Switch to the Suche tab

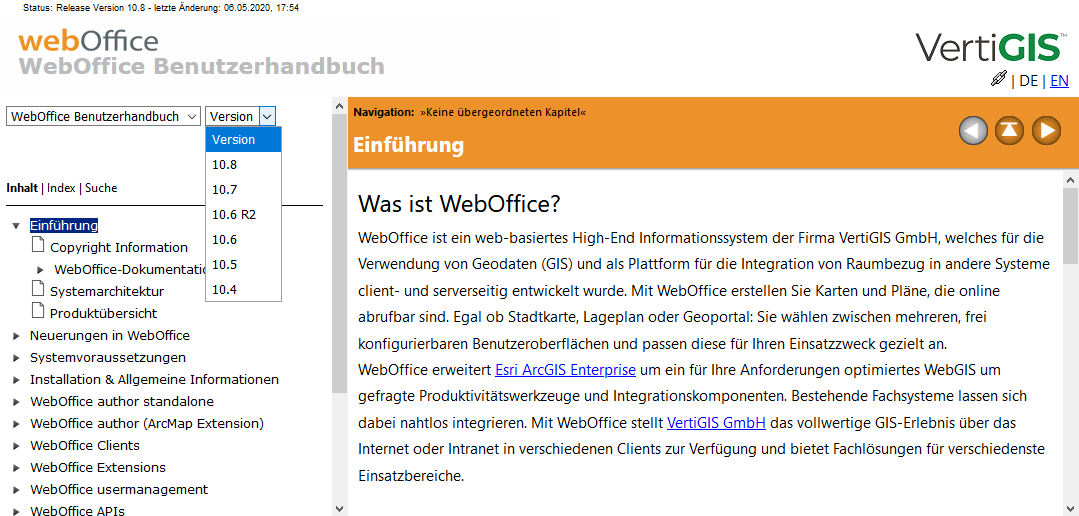101,188
